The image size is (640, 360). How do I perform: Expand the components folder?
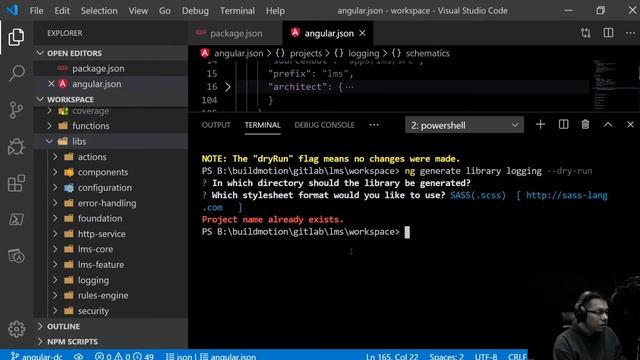55,172
